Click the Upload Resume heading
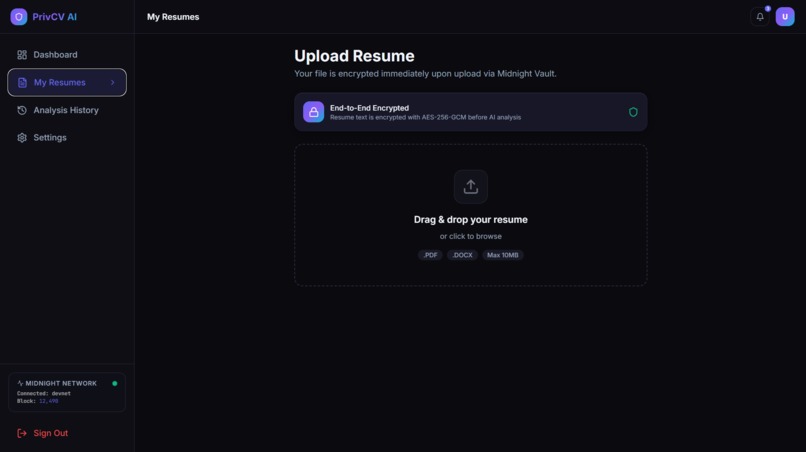Image resolution: width=806 pixels, height=452 pixels. coord(354,56)
